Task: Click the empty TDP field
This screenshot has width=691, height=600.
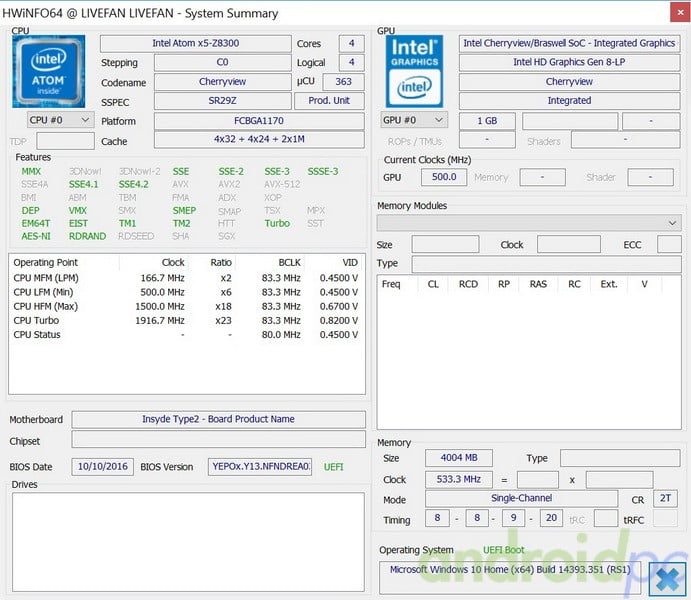Action: pyautogui.click(x=65, y=141)
